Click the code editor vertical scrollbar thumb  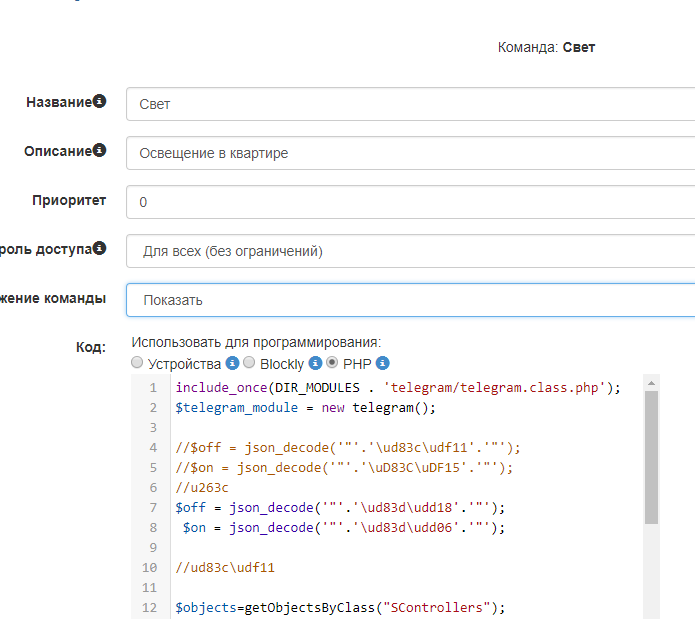[651, 456]
